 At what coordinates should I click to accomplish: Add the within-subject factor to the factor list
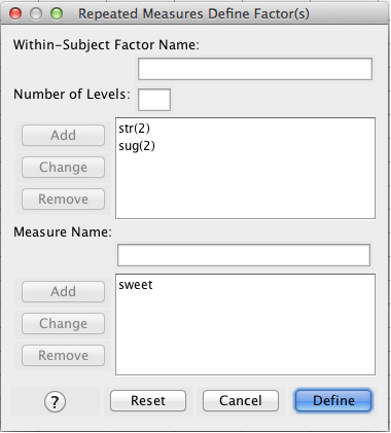(x=63, y=135)
